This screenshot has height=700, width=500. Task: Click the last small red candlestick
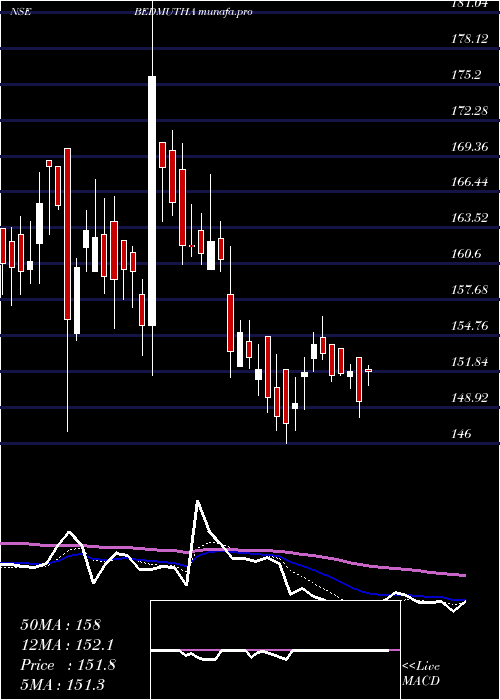pos(368,371)
